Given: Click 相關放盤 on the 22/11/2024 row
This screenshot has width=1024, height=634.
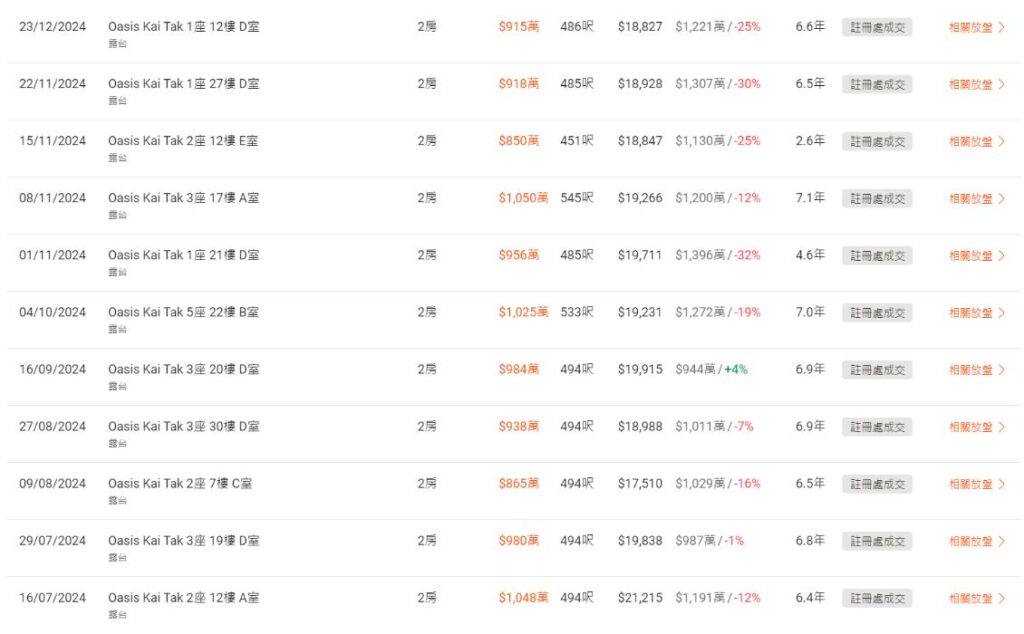Looking at the screenshot, I should (971, 84).
